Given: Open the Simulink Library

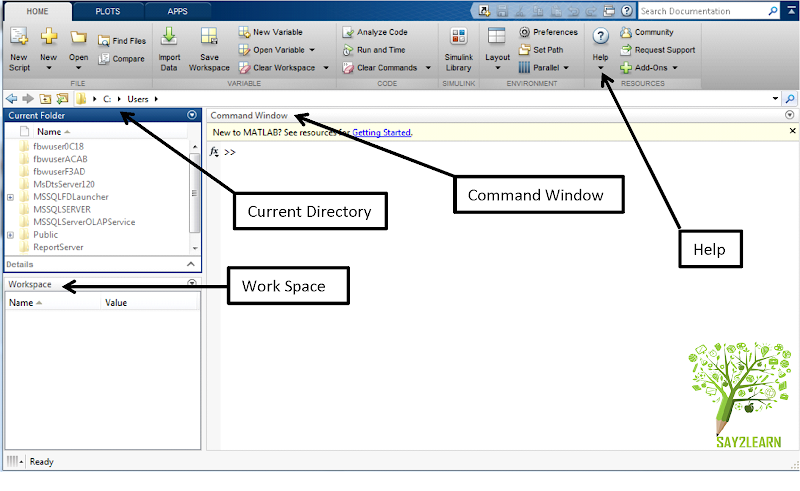Looking at the screenshot, I should pyautogui.click(x=459, y=49).
